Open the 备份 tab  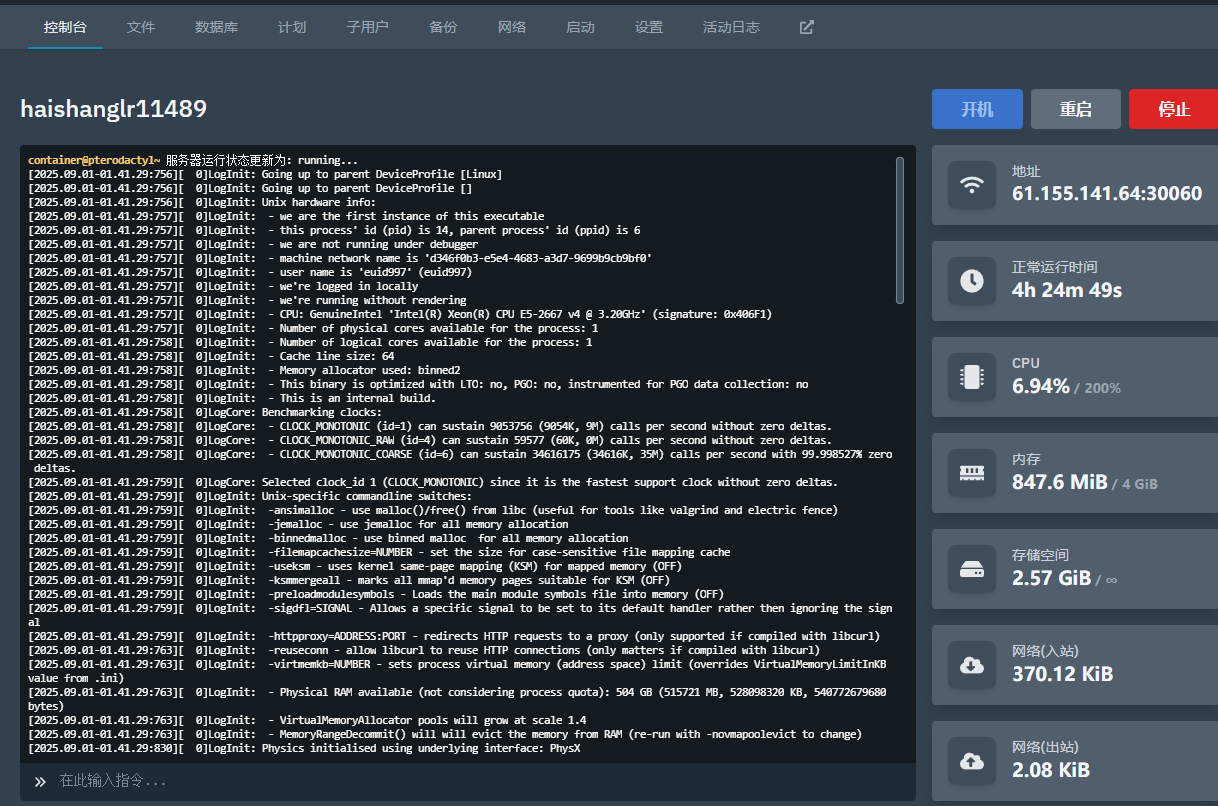click(x=443, y=27)
